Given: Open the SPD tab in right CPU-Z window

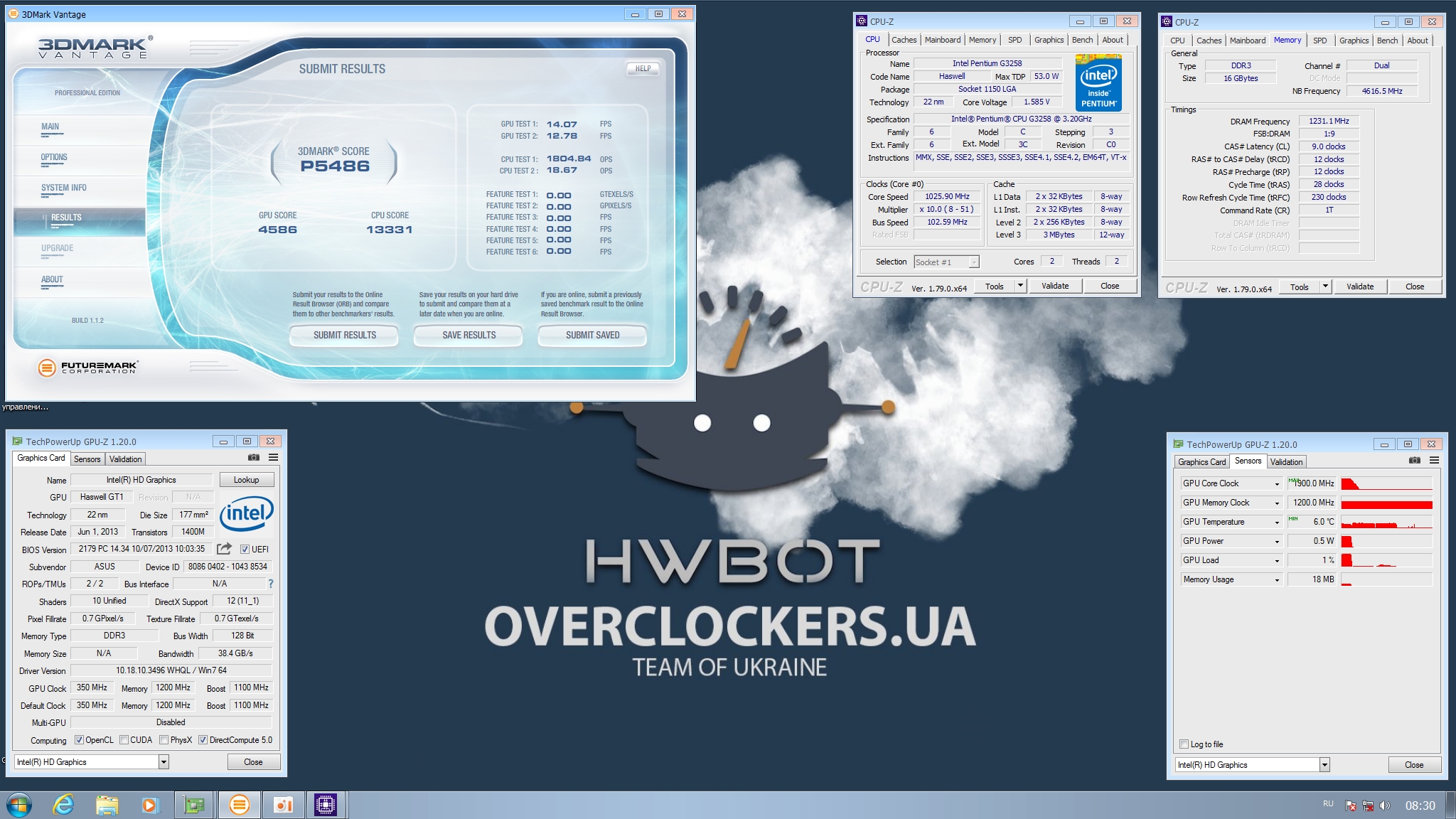Looking at the screenshot, I should (1319, 41).
